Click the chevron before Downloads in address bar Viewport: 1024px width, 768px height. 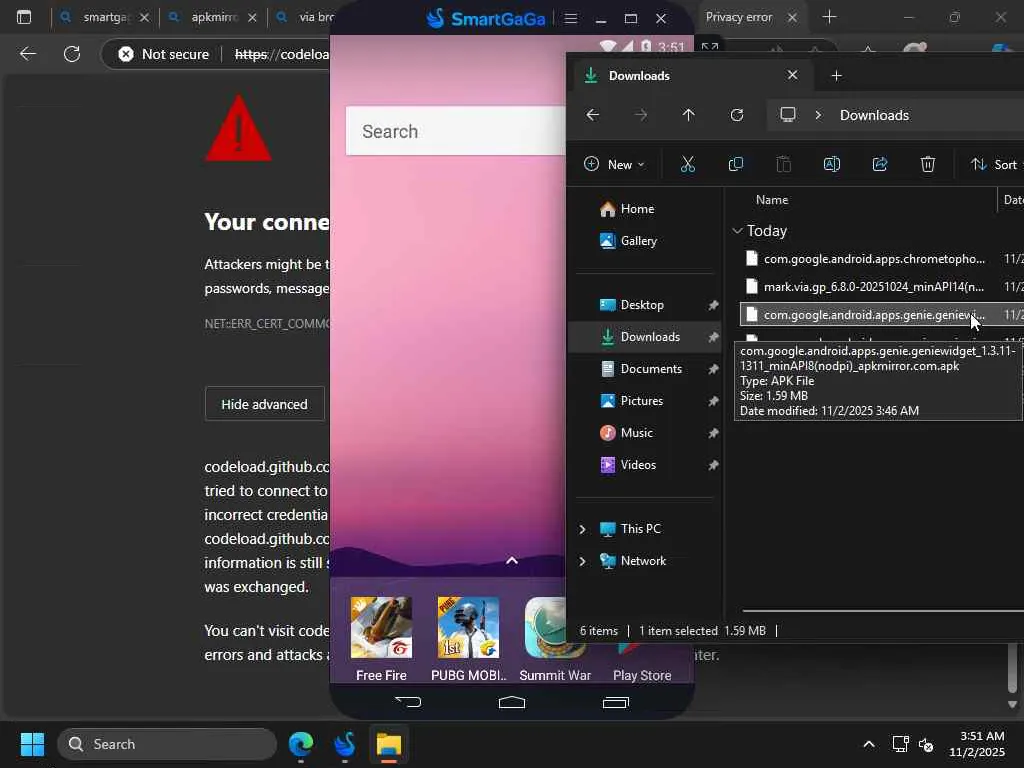818,115
